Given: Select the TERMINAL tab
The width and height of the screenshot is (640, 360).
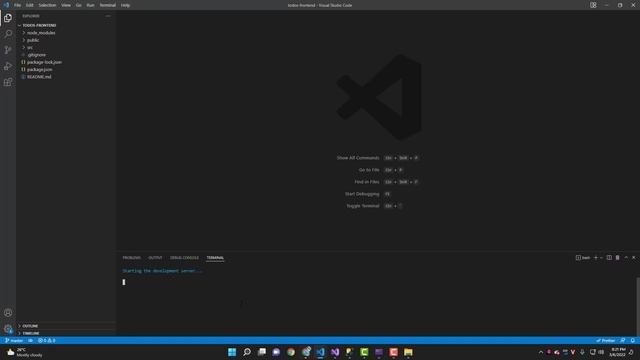Looking at the screenshot, I should tap(215, 258).
